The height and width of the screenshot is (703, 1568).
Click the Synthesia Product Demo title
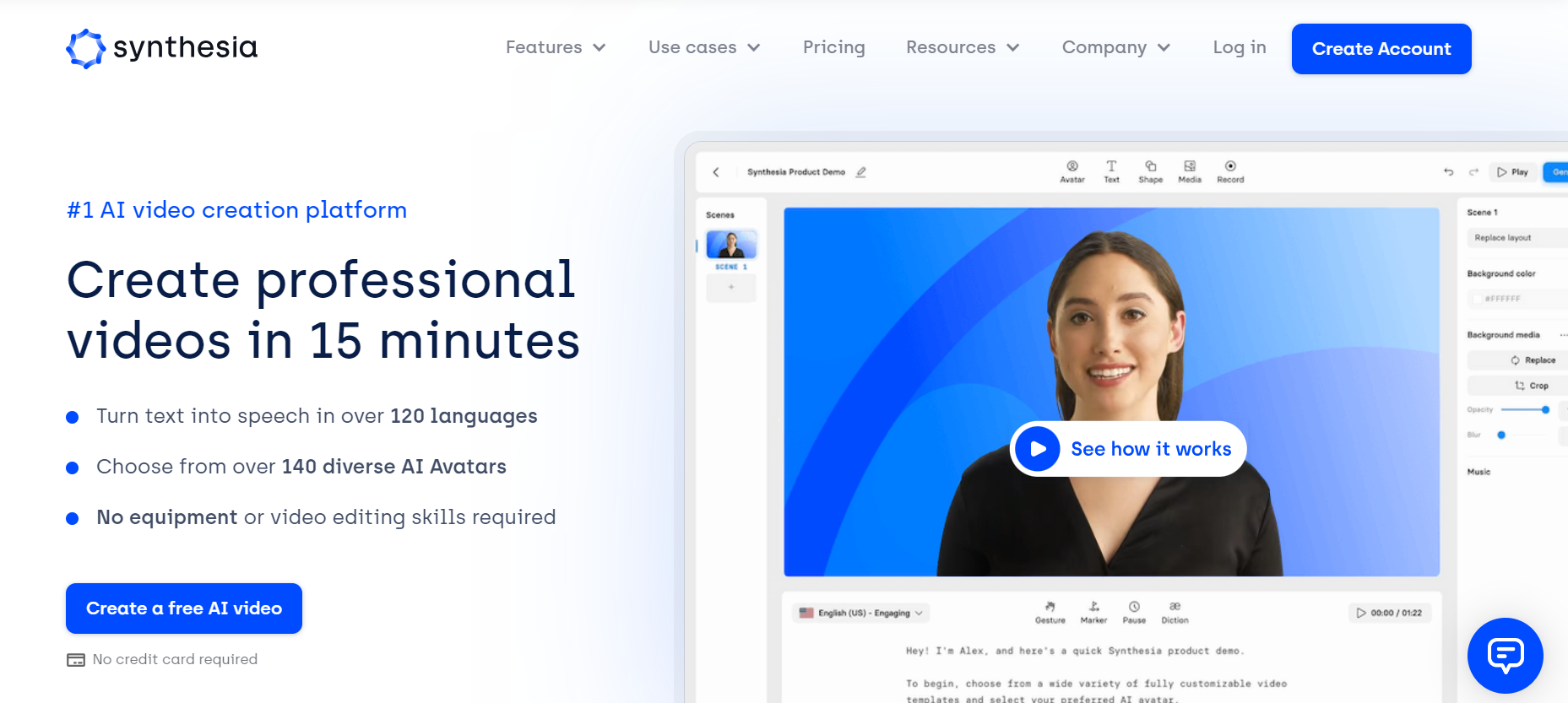796,172
